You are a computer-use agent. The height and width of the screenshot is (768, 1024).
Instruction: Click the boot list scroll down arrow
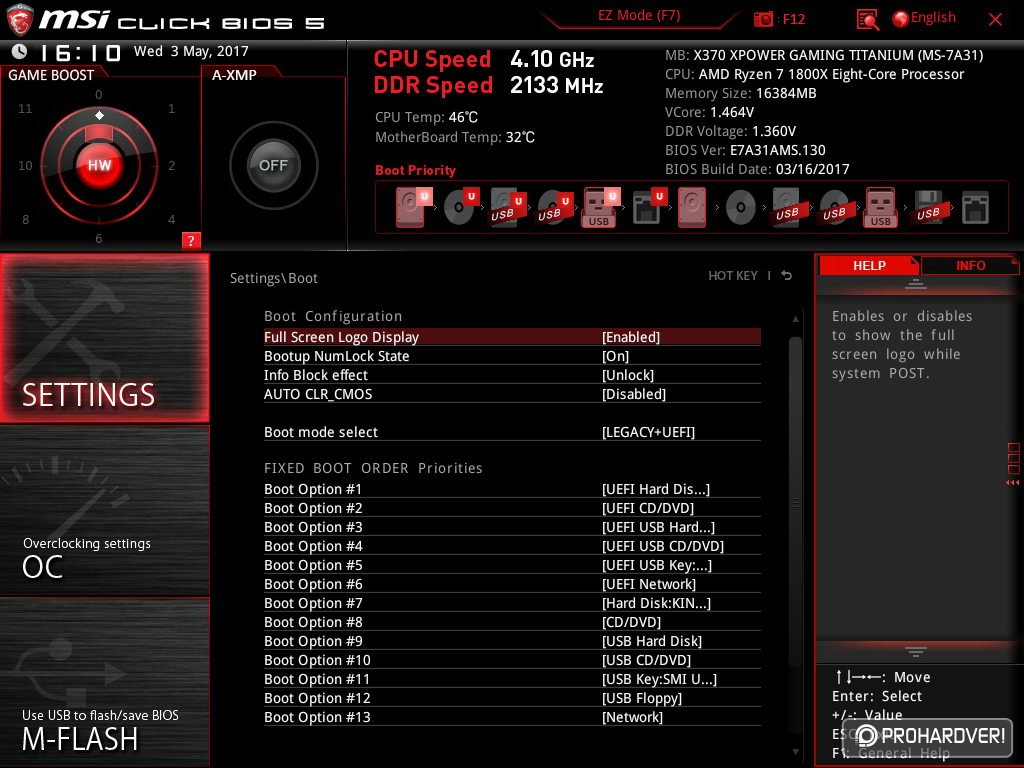point(795,752)
